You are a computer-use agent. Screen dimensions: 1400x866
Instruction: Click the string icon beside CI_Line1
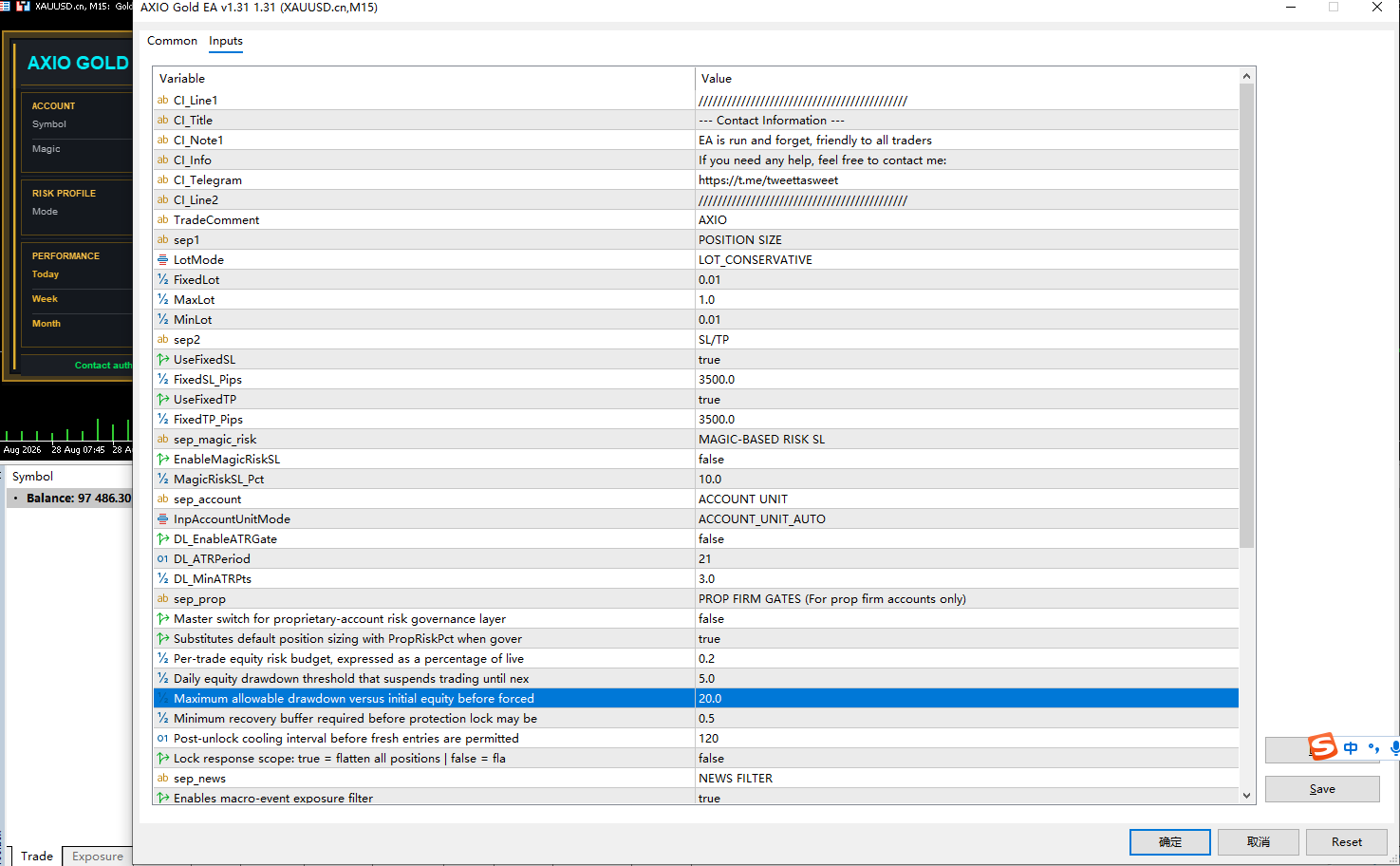163,100
